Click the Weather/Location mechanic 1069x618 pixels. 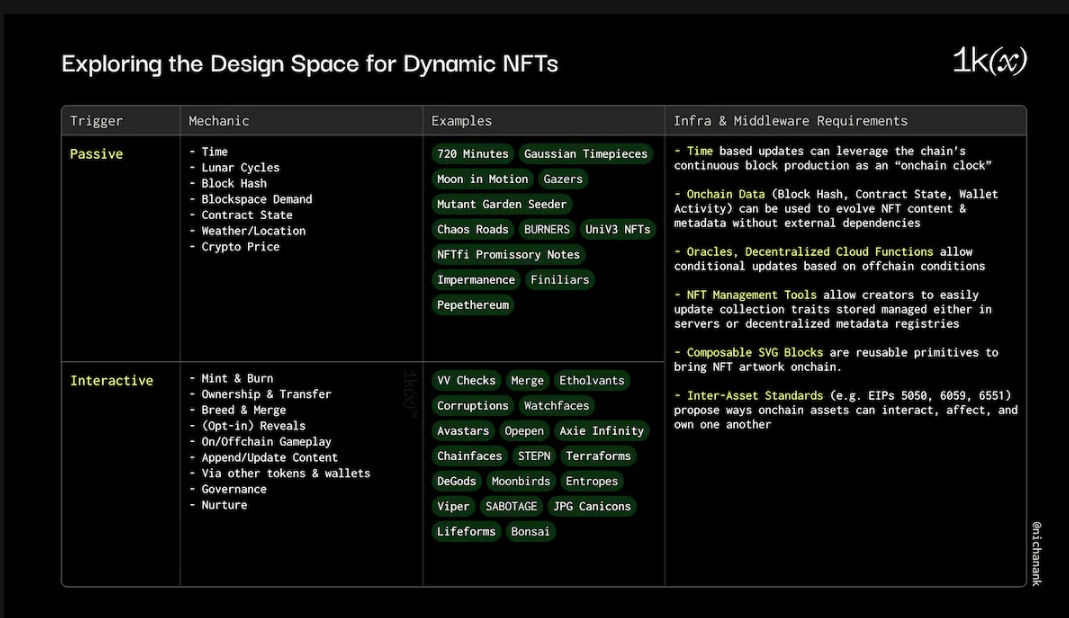tap(253, 231)
